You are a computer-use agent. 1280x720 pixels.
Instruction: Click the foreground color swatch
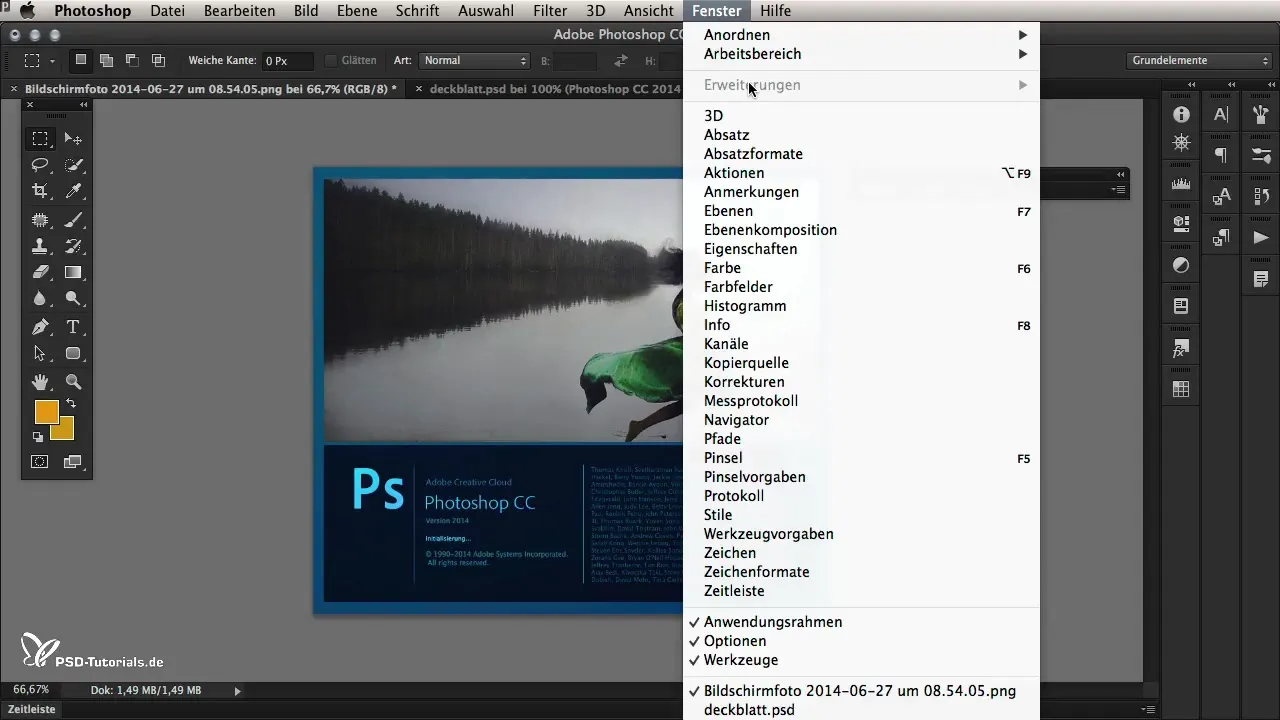click(46, 411)
